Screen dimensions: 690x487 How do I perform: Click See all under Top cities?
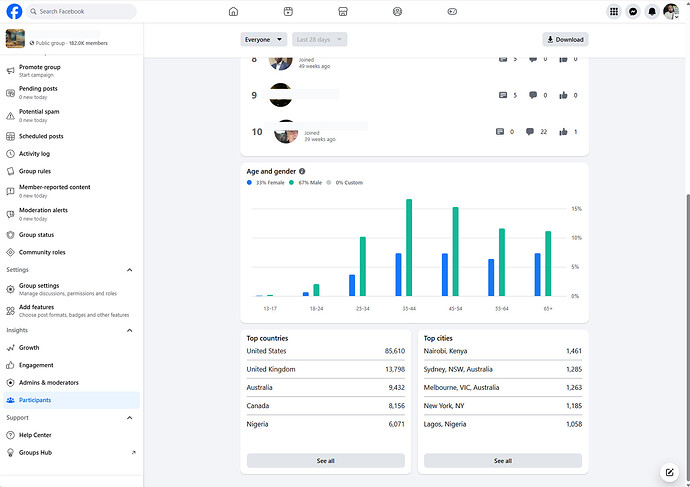[x=502, y=461]
